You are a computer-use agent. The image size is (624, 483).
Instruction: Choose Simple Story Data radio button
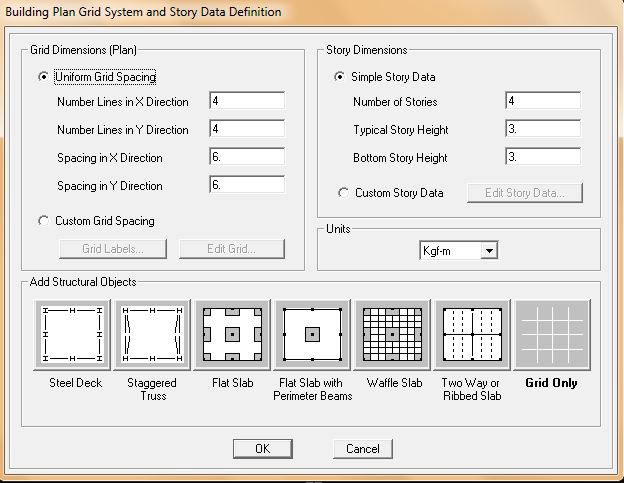341,77
